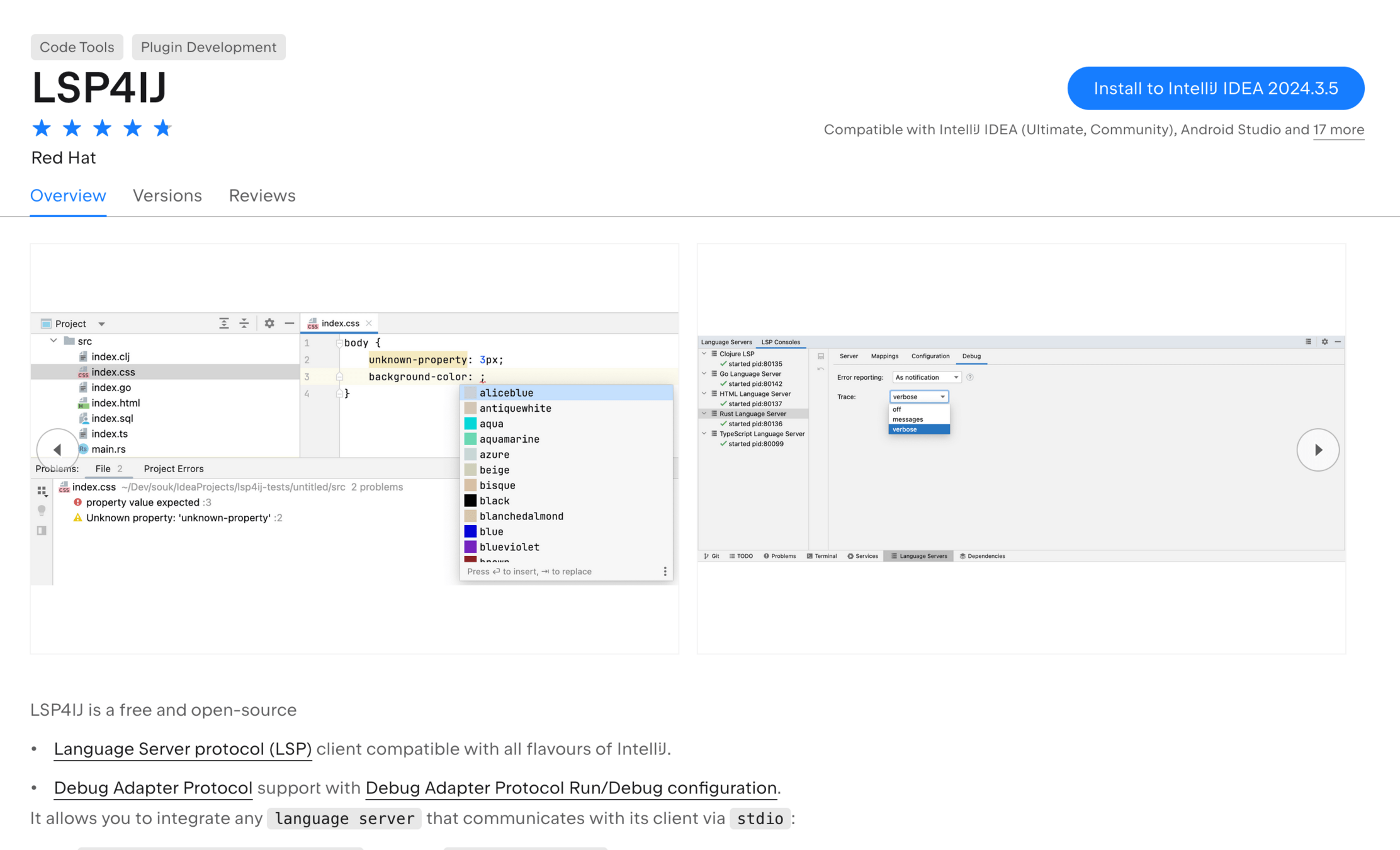
Task: Select main.rs in project tree
Action: click(x=108, y=449)
